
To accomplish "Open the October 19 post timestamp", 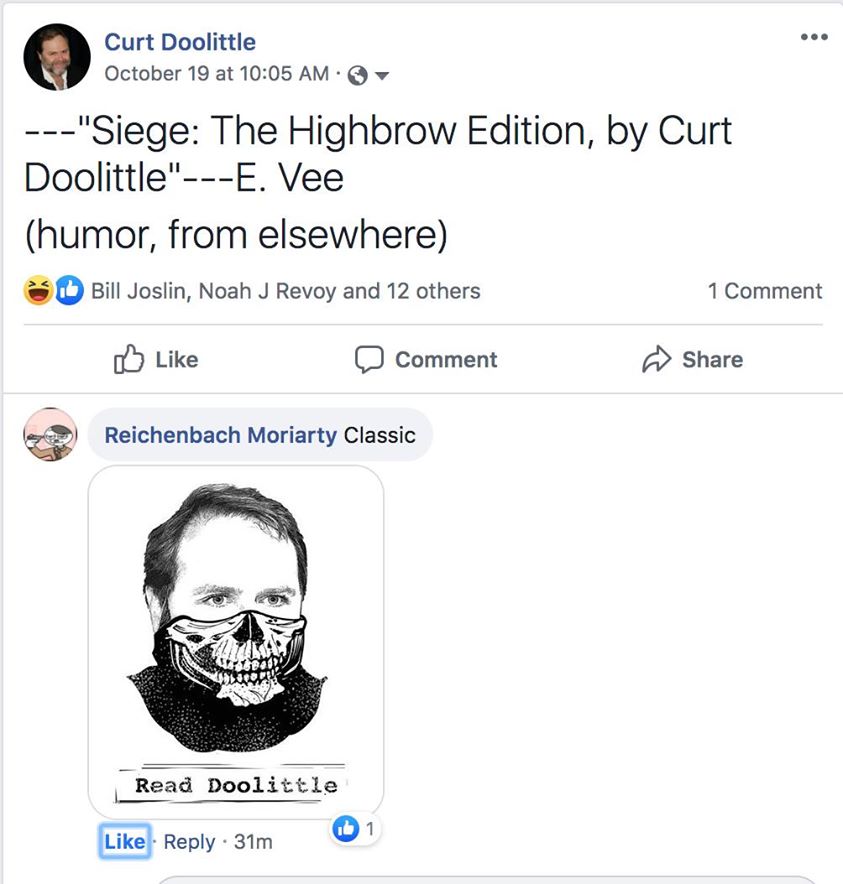I will point(216,73).
